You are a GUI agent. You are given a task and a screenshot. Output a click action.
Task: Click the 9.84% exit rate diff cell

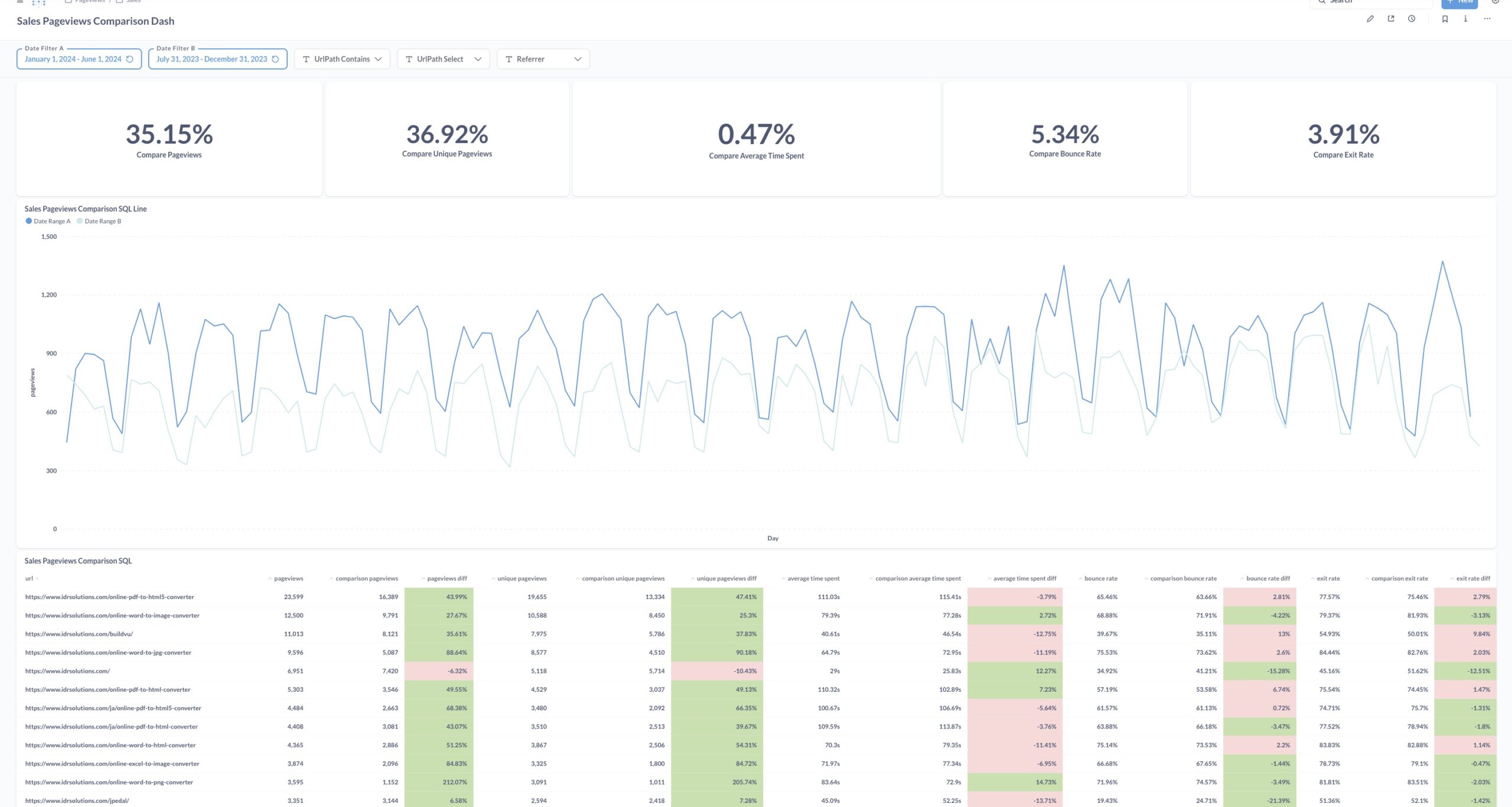[1465, 634]
